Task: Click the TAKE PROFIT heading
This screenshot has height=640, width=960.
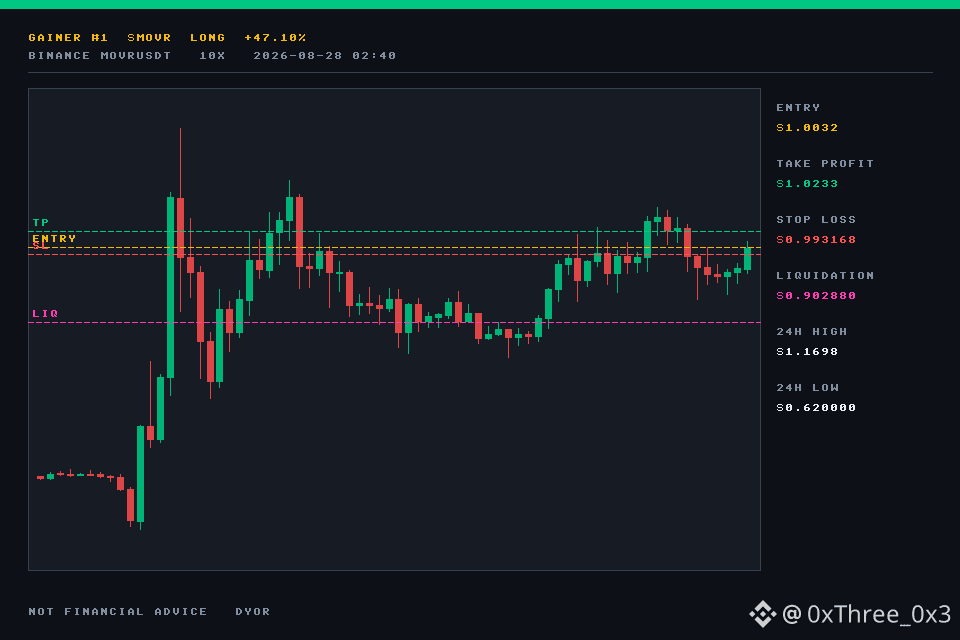Action: (825, 164)
